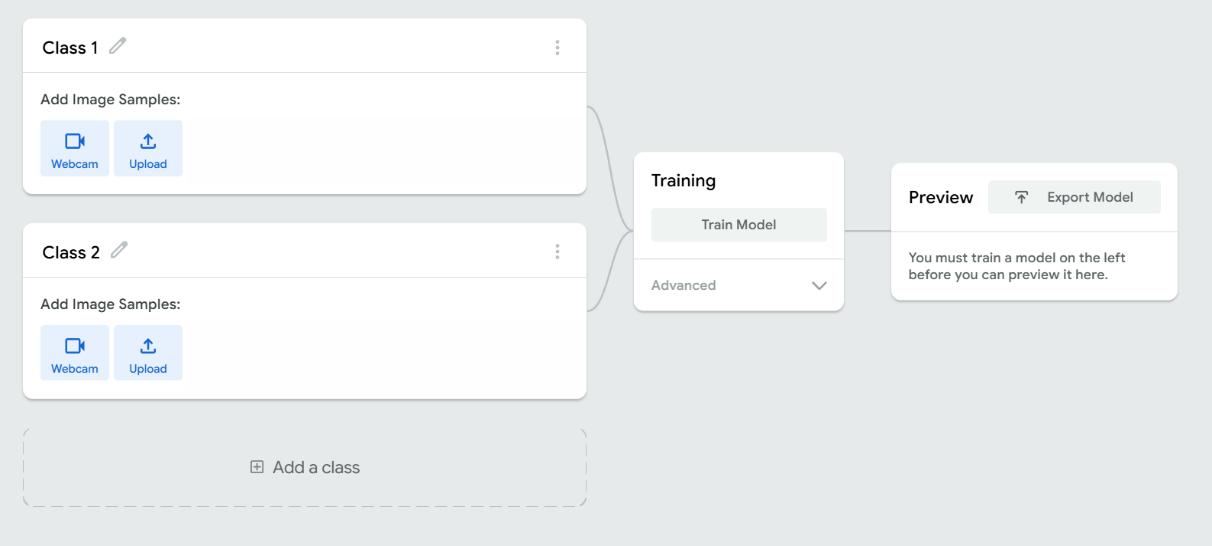Click the Advanced label in Training panel
Viewport: 1212px width, 546px height.
(683, 285)
